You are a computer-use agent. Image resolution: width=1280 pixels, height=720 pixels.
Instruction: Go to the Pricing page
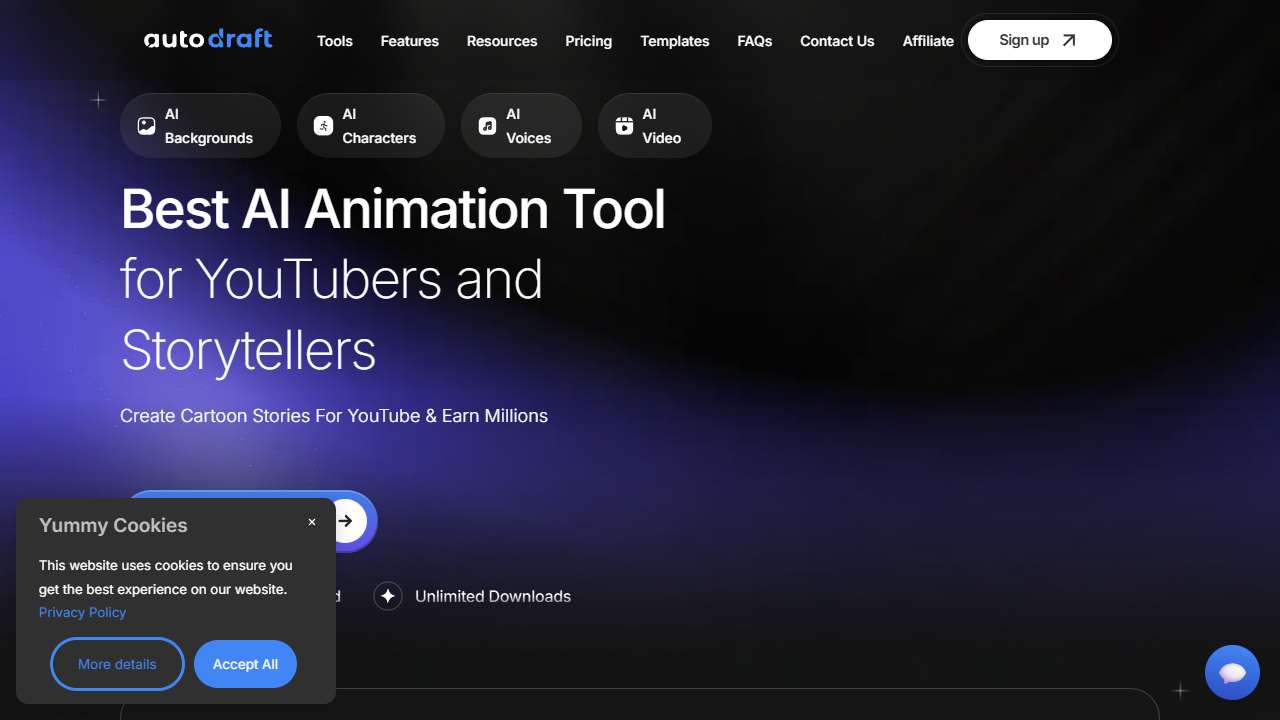point(588,41)
